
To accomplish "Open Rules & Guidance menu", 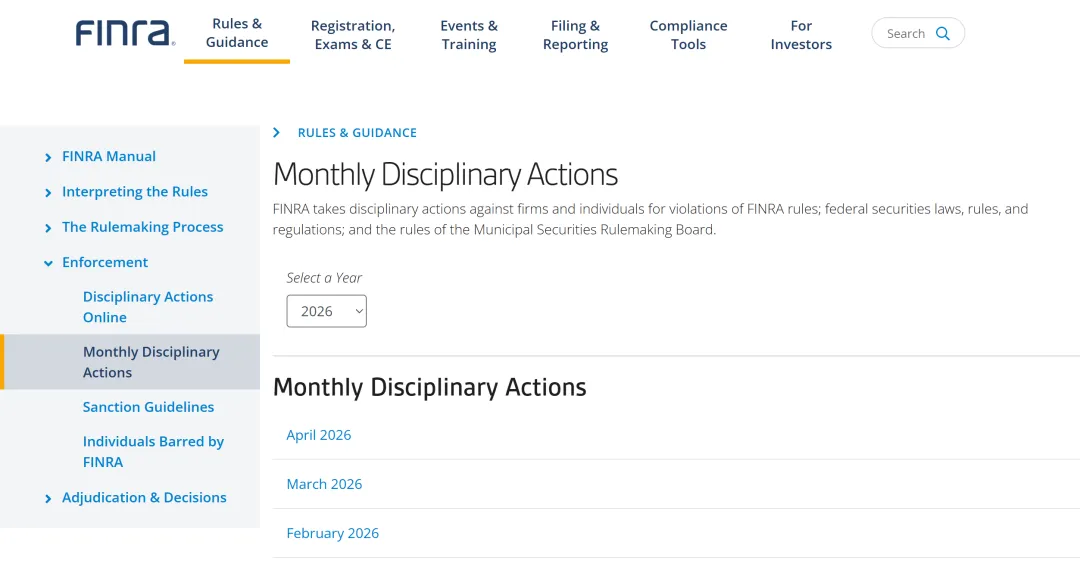I will coord(237,33).
